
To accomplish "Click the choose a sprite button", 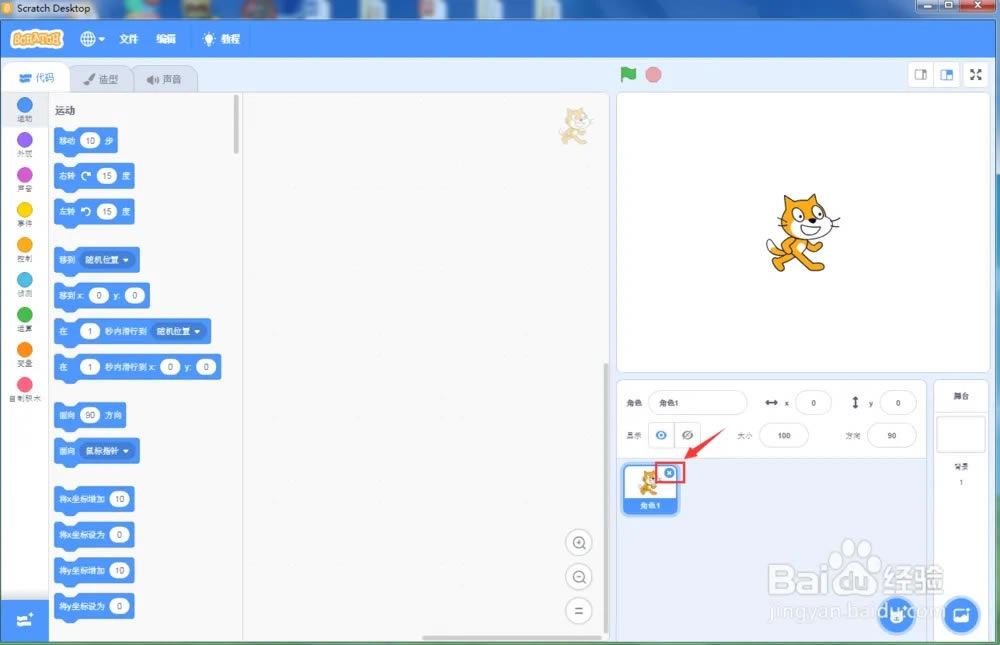I will pyautogui.click(x=896, y=615).
